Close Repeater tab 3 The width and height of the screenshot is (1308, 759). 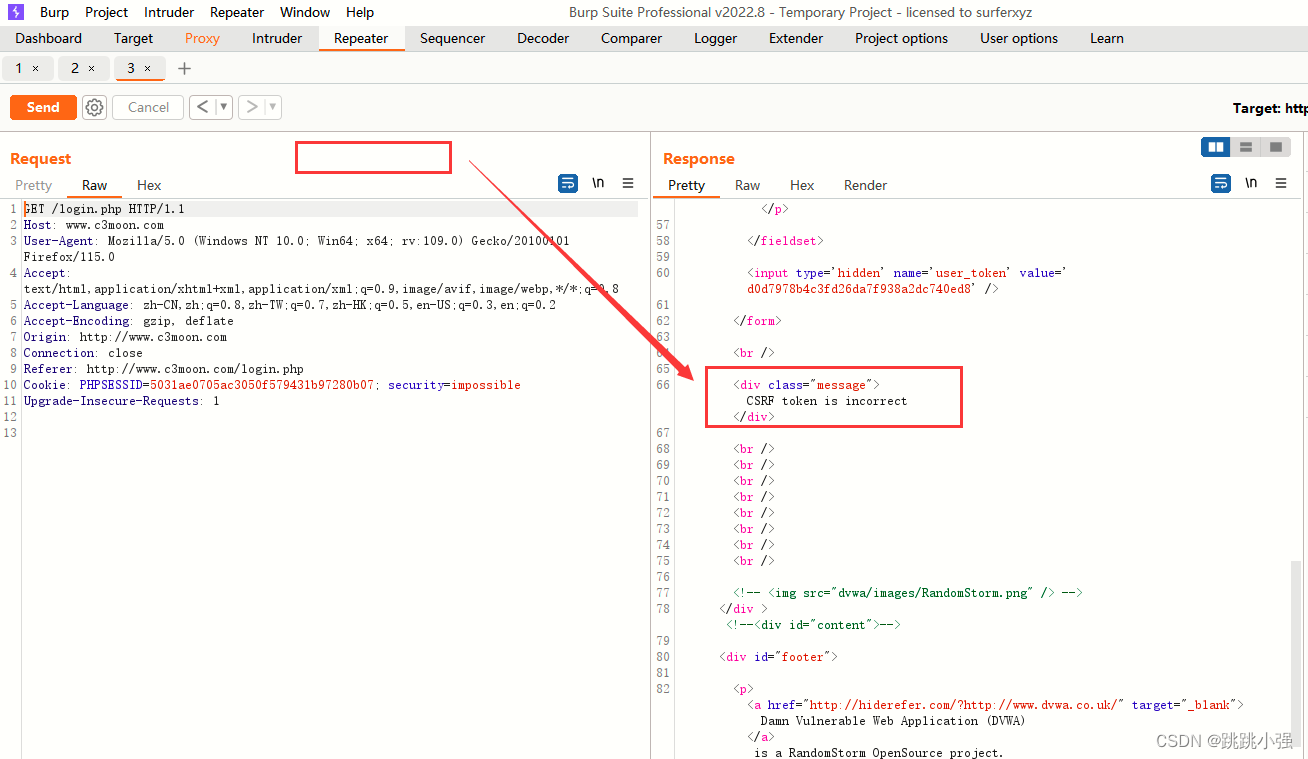pyautogui.click(x=148, y=68)
